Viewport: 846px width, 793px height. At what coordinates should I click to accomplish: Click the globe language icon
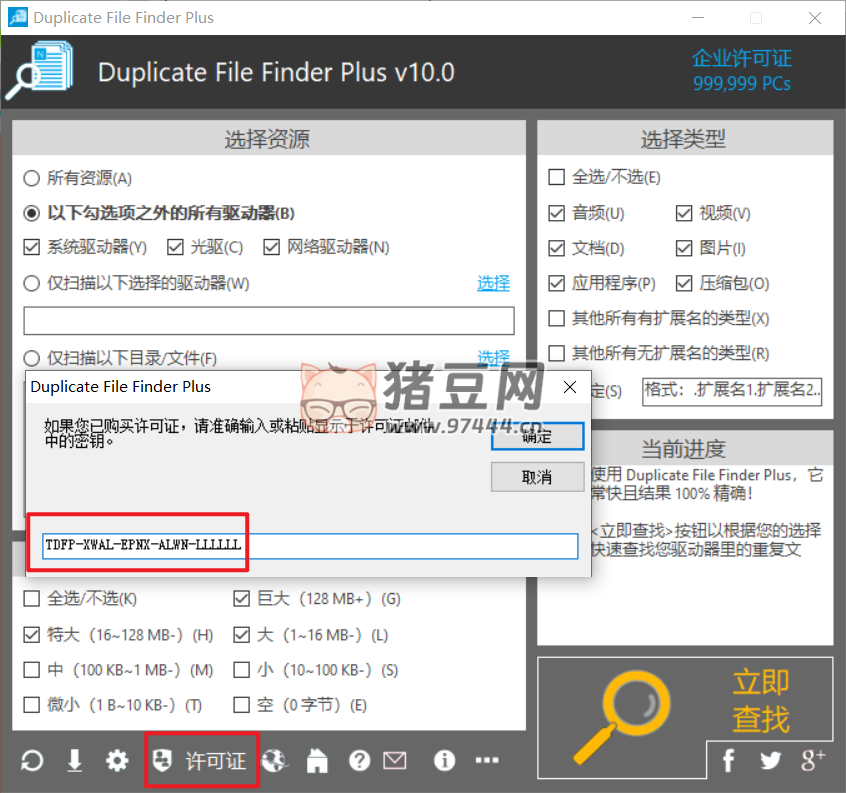tap(275, 761)
